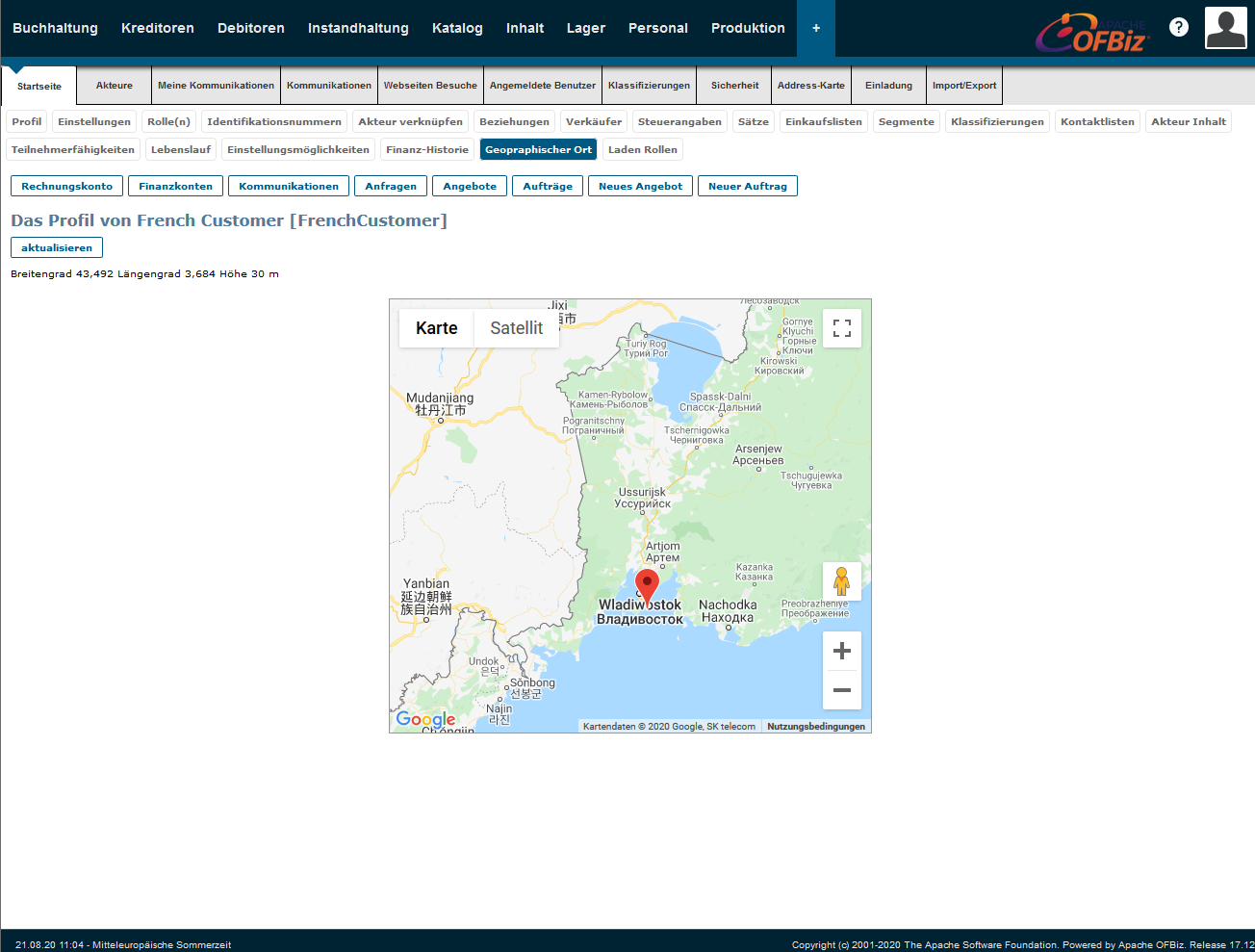Select the Geographischer Ort sub-tab

539,149
